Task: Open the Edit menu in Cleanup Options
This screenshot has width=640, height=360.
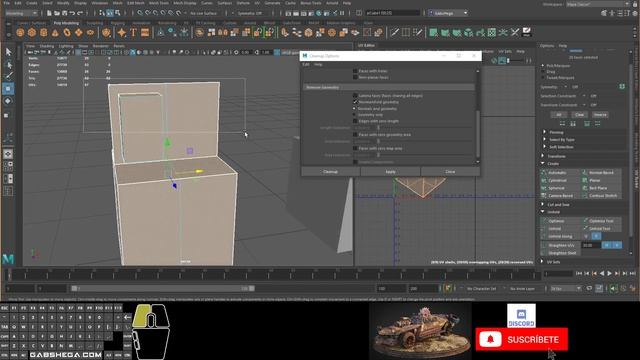Action: pos(306,64)
